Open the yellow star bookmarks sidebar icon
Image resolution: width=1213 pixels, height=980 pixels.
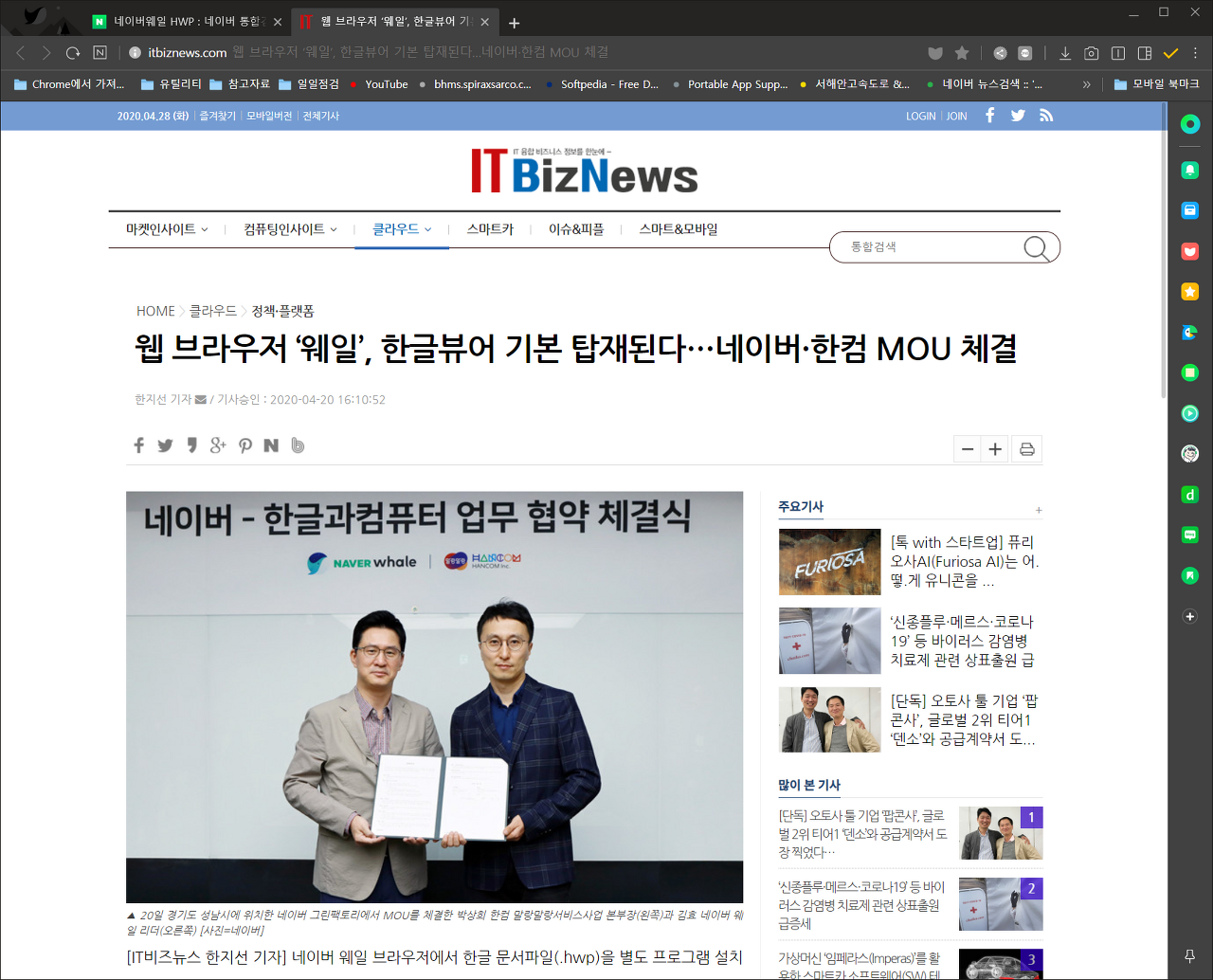[x=1190, y=292]
